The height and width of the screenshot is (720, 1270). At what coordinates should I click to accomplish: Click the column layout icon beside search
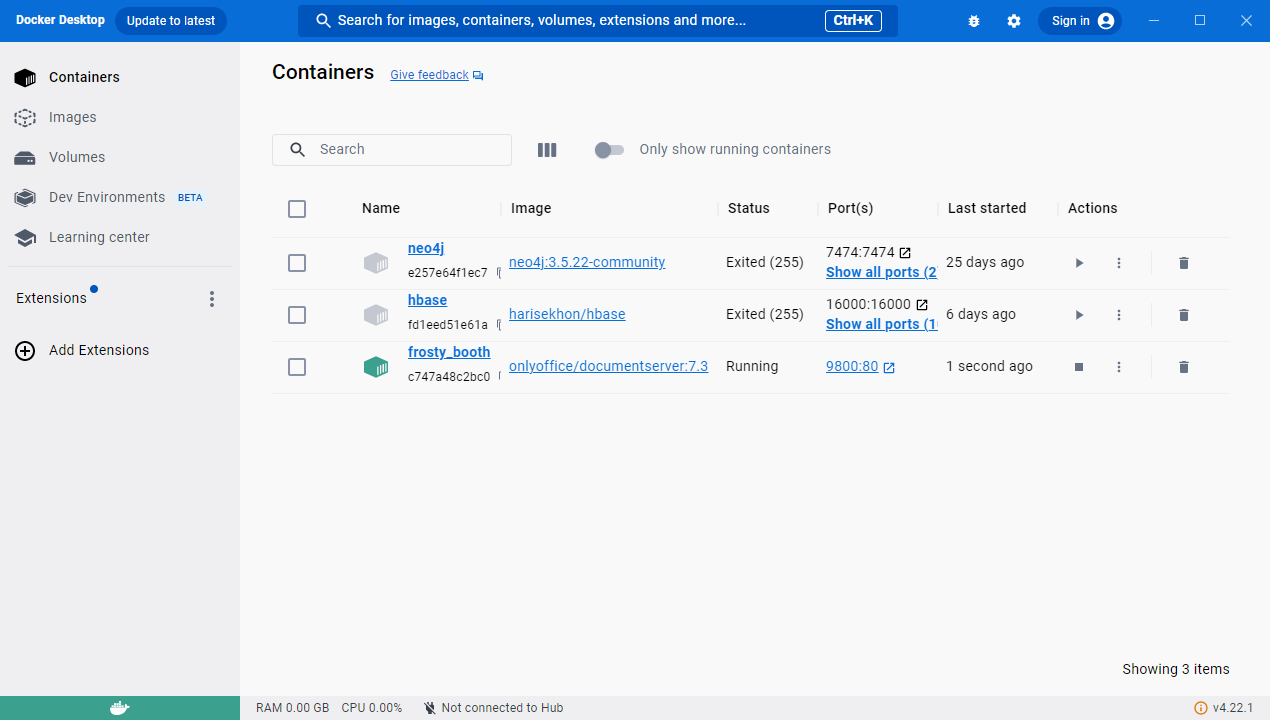547,150
